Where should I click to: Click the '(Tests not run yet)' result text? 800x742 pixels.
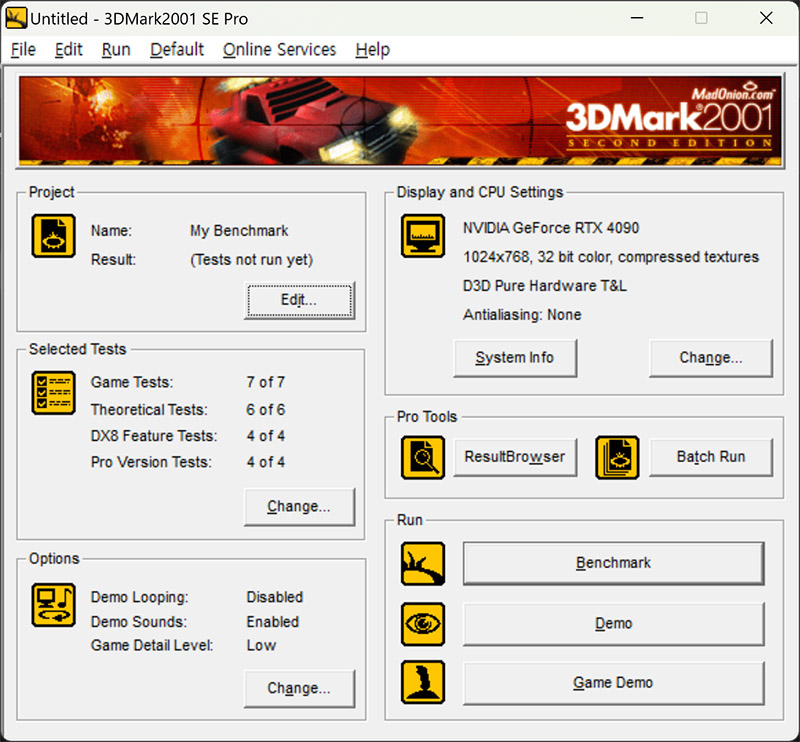click(x=252, y=260)
